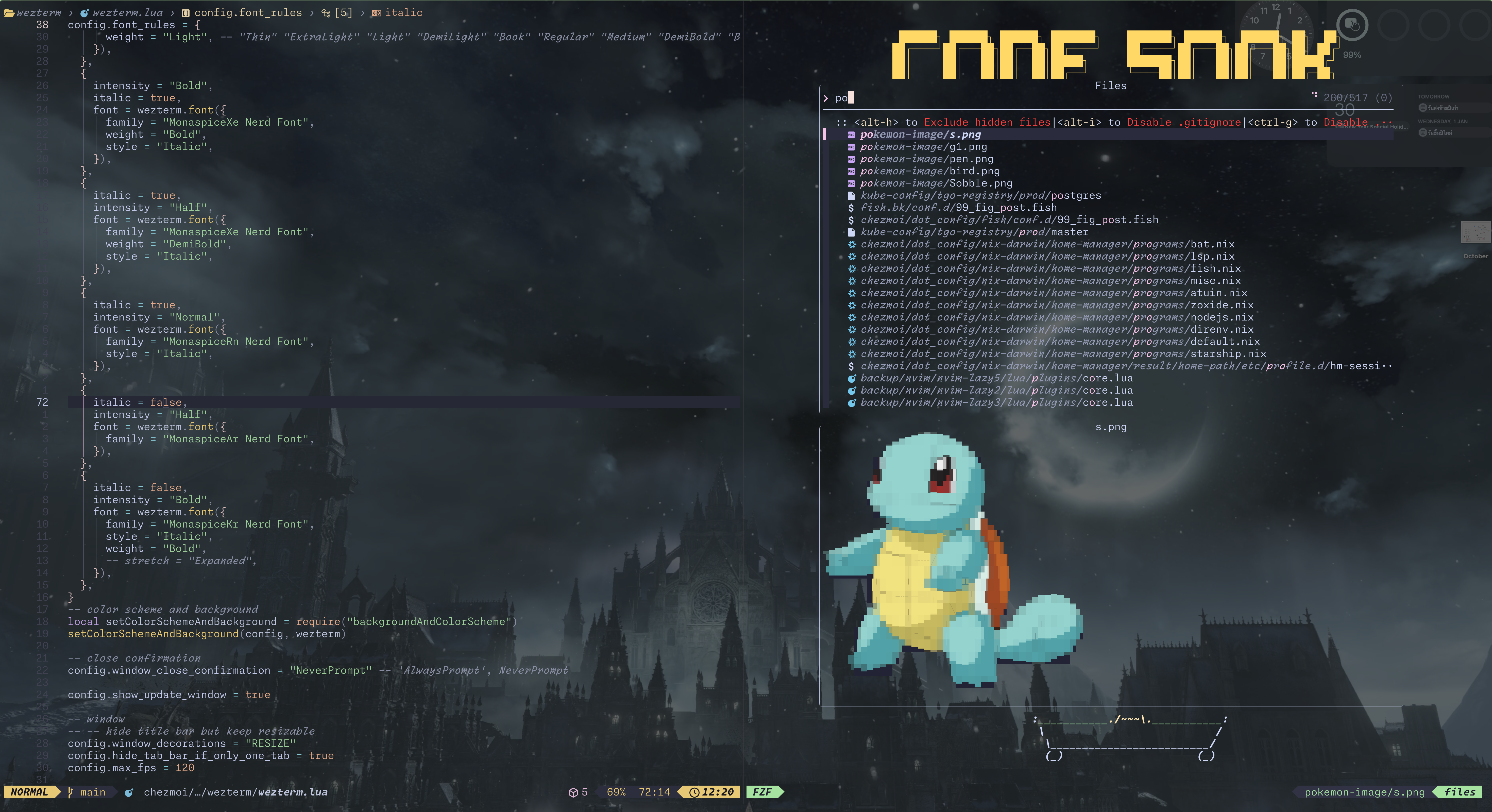Expand the config.font_rules breadcrumb segment
This screenshot has height=812, width=1492.
pos(247,13)
